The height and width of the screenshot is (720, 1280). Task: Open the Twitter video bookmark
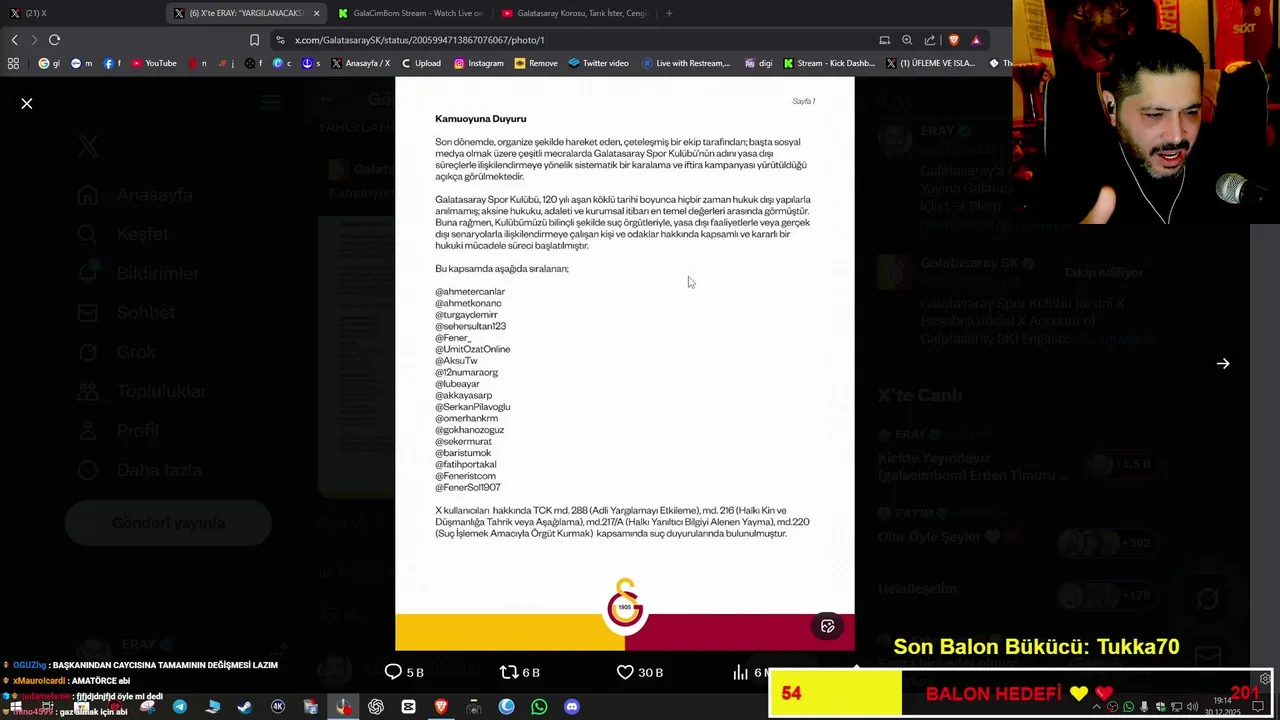click(598, 63)
